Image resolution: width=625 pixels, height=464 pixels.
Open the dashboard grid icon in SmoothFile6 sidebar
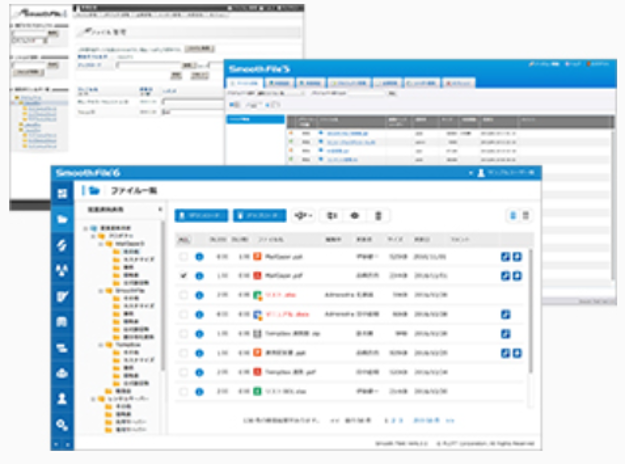click(62, 194)
